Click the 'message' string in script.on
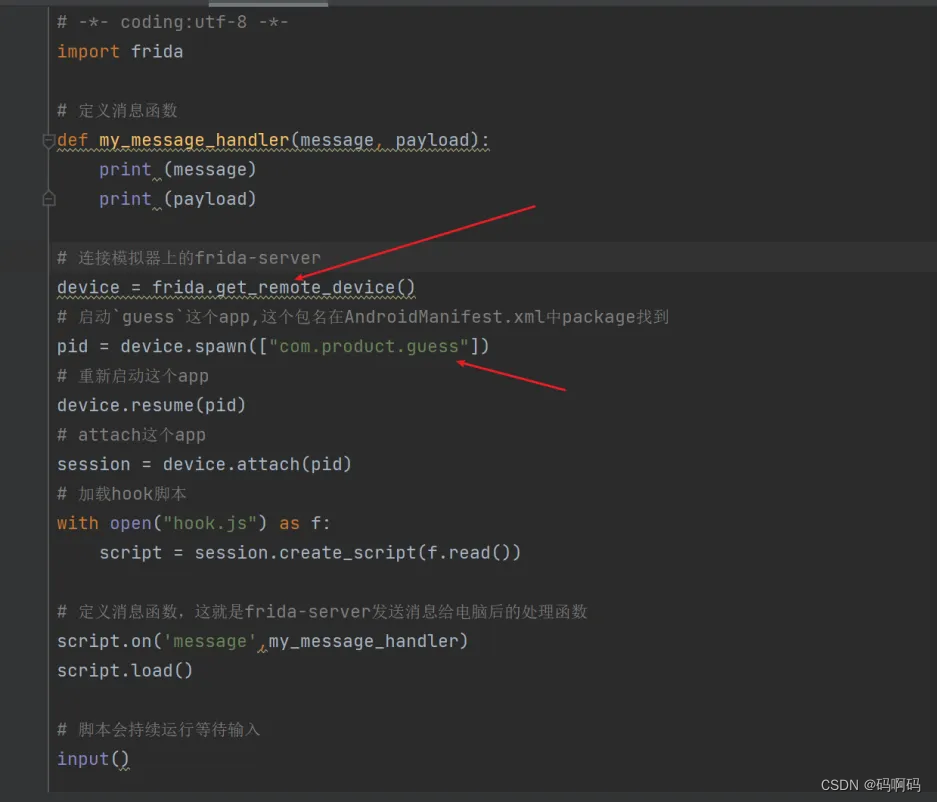The height and width of the screenshot is (802, 937). 208,641
